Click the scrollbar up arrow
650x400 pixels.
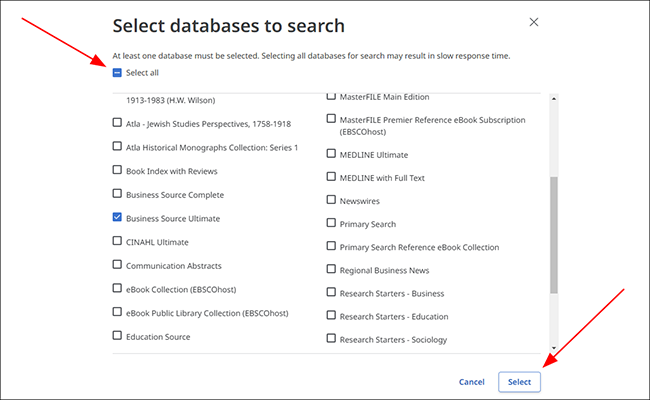pos(554,99)
